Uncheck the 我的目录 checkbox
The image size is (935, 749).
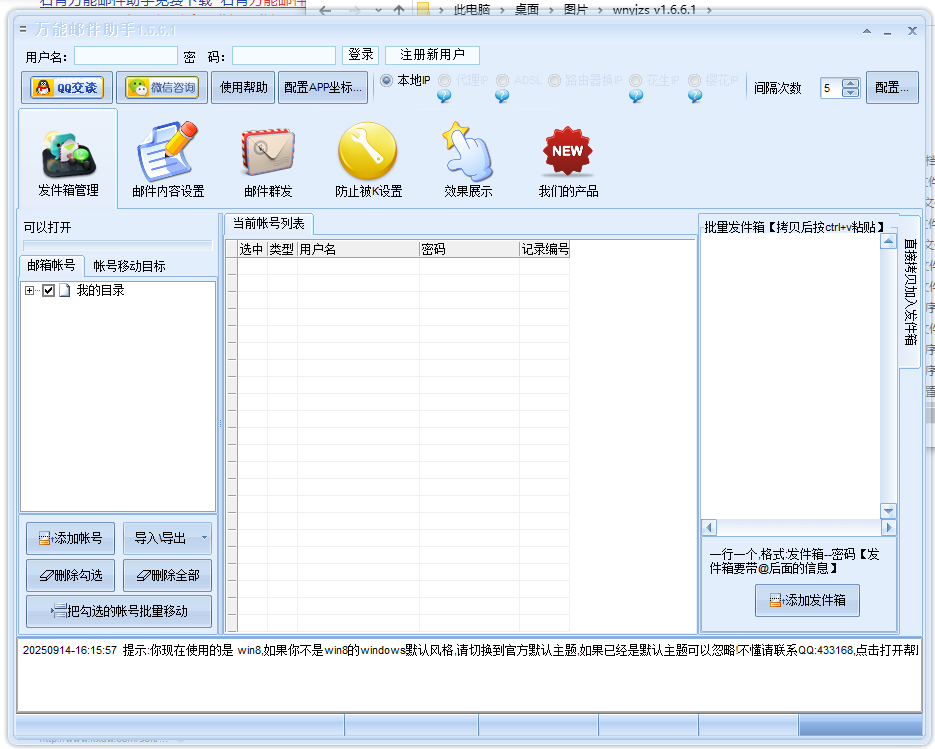tap(48, 290)
